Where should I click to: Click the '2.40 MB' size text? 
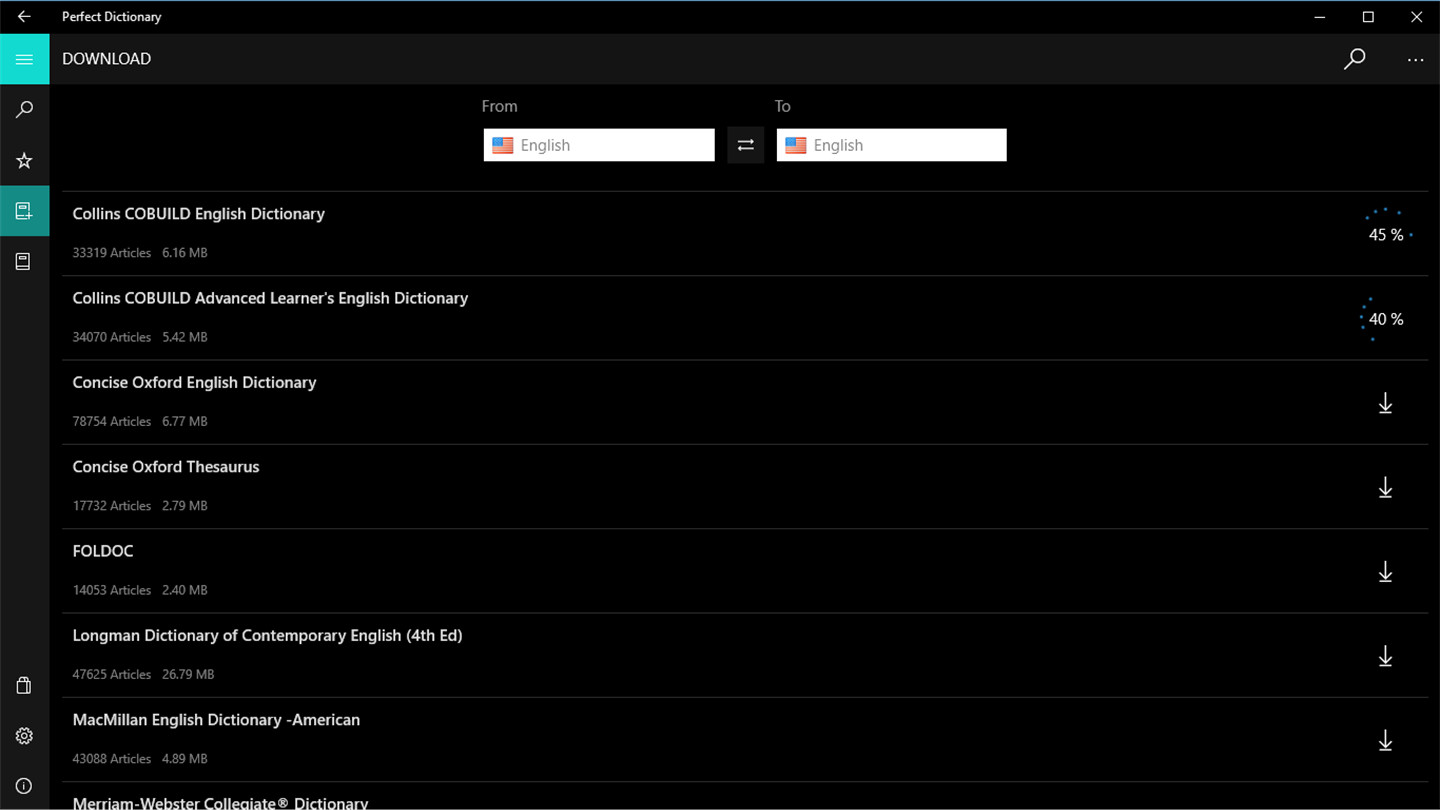coord(185,590)
